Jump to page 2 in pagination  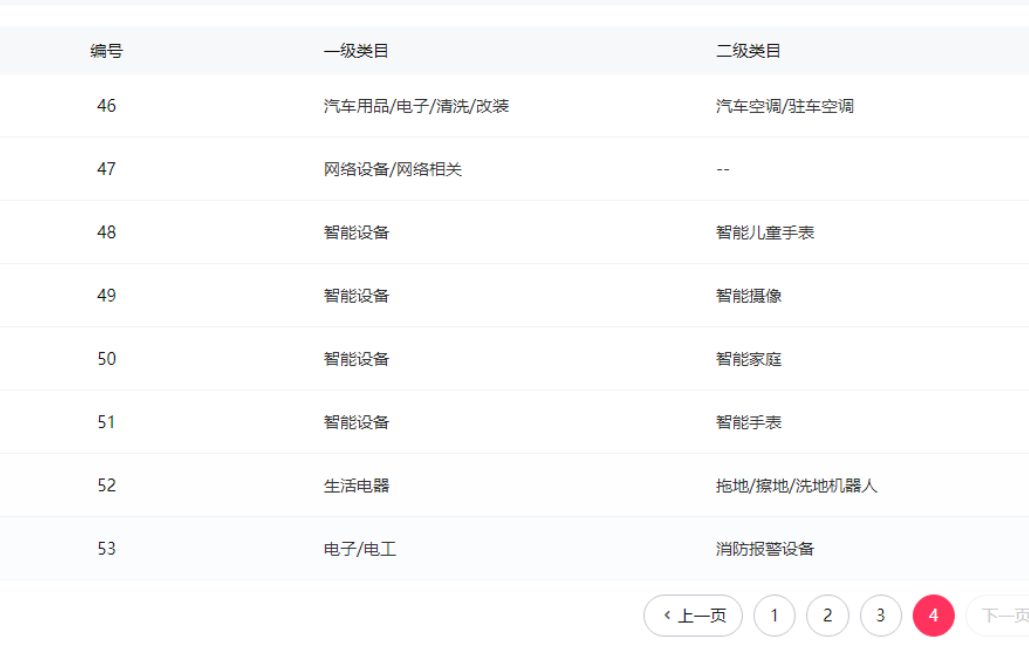coord(827,616)
